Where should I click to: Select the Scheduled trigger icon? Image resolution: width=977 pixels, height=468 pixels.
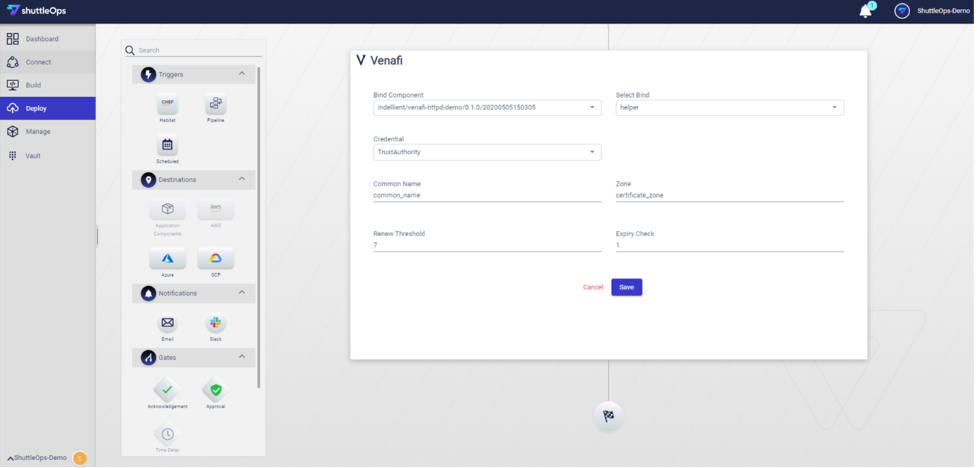click(x=168, y=145)
